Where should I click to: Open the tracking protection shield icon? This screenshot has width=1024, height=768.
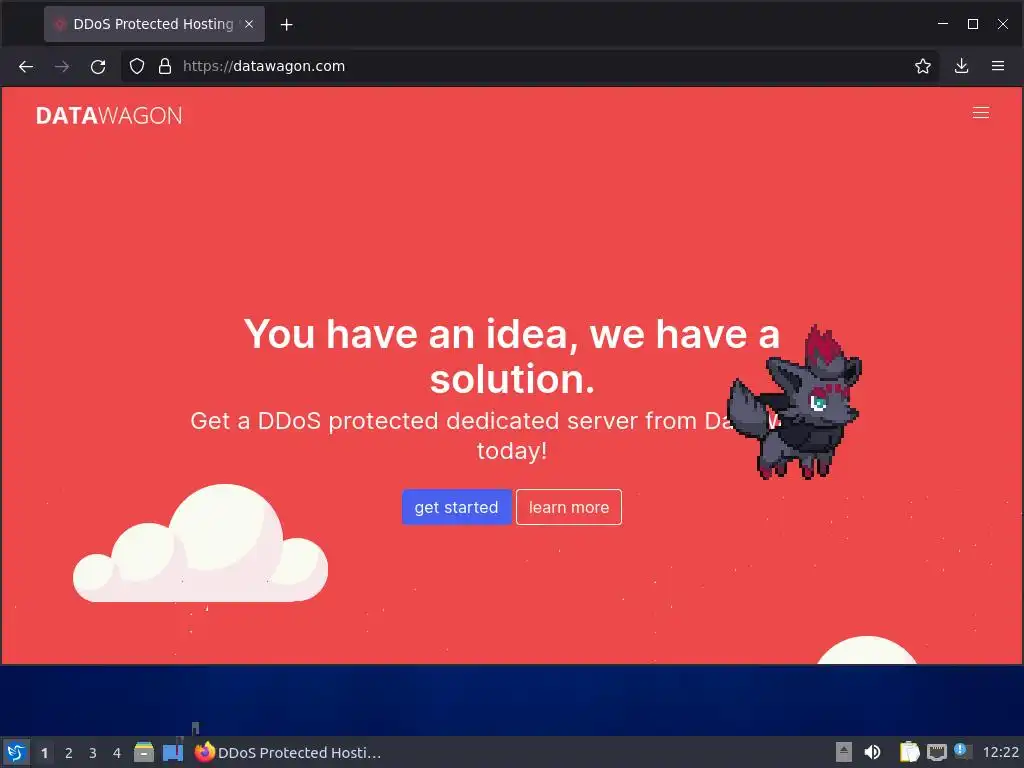pyautogui.click(x=136, y=67)
